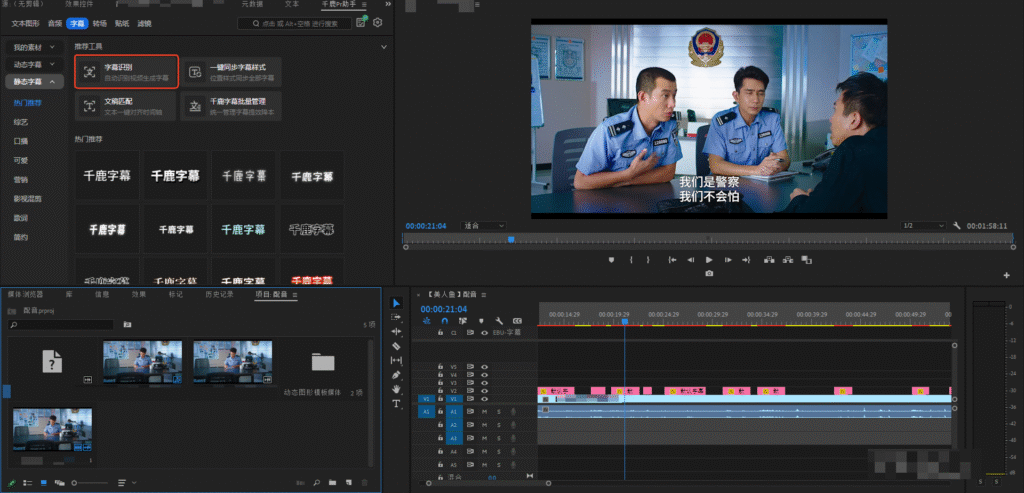Open the 历史记录 panel tab
1024x493 pixels.
coord(220,294)
